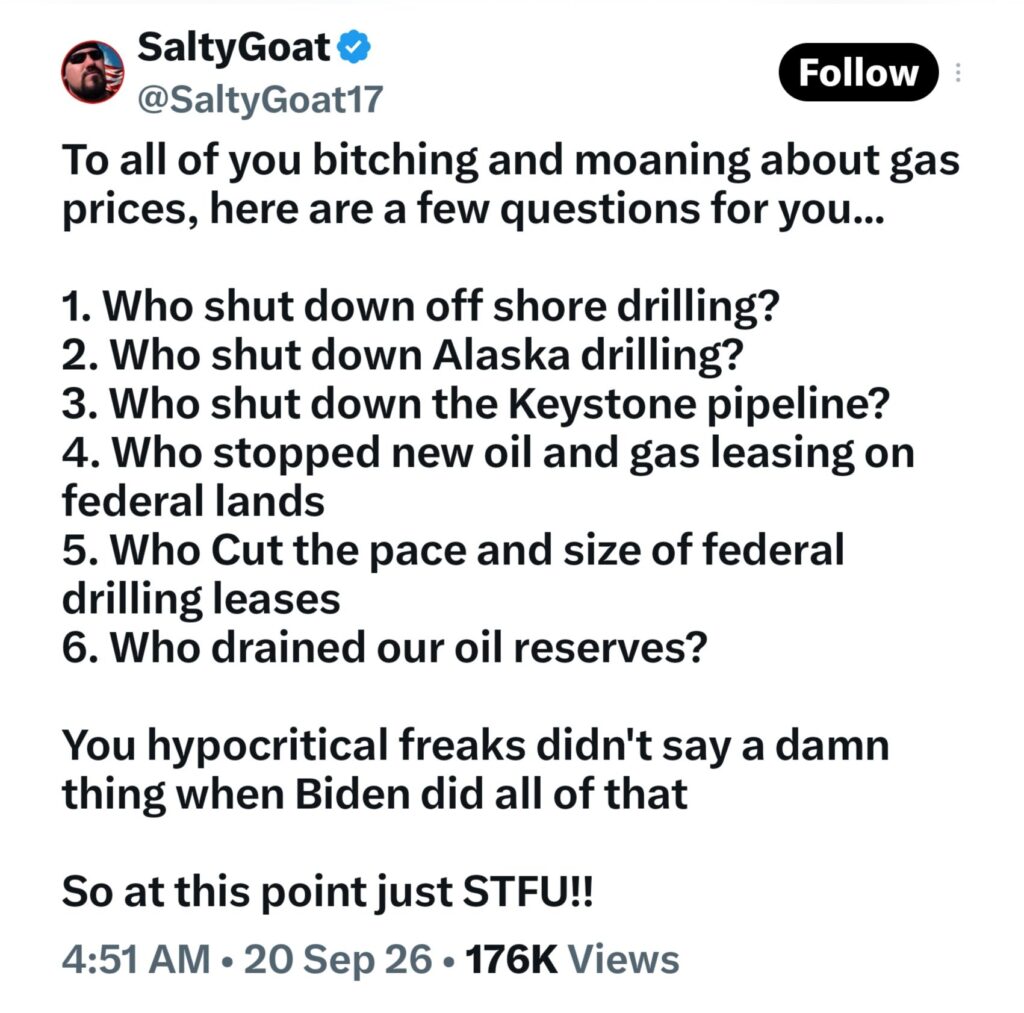Click the Keystone pipeline question line
Screen dimensions: 1024x1013
(x=475, y=404)
